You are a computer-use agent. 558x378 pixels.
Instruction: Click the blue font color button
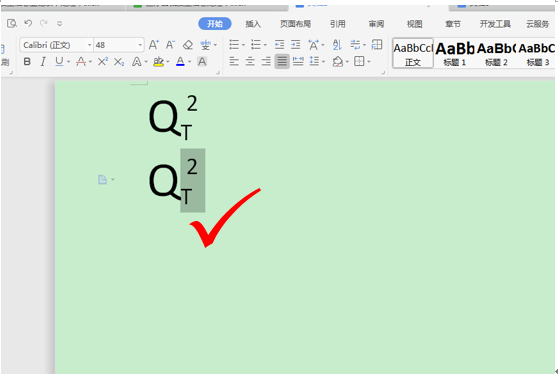pos(180,62)
